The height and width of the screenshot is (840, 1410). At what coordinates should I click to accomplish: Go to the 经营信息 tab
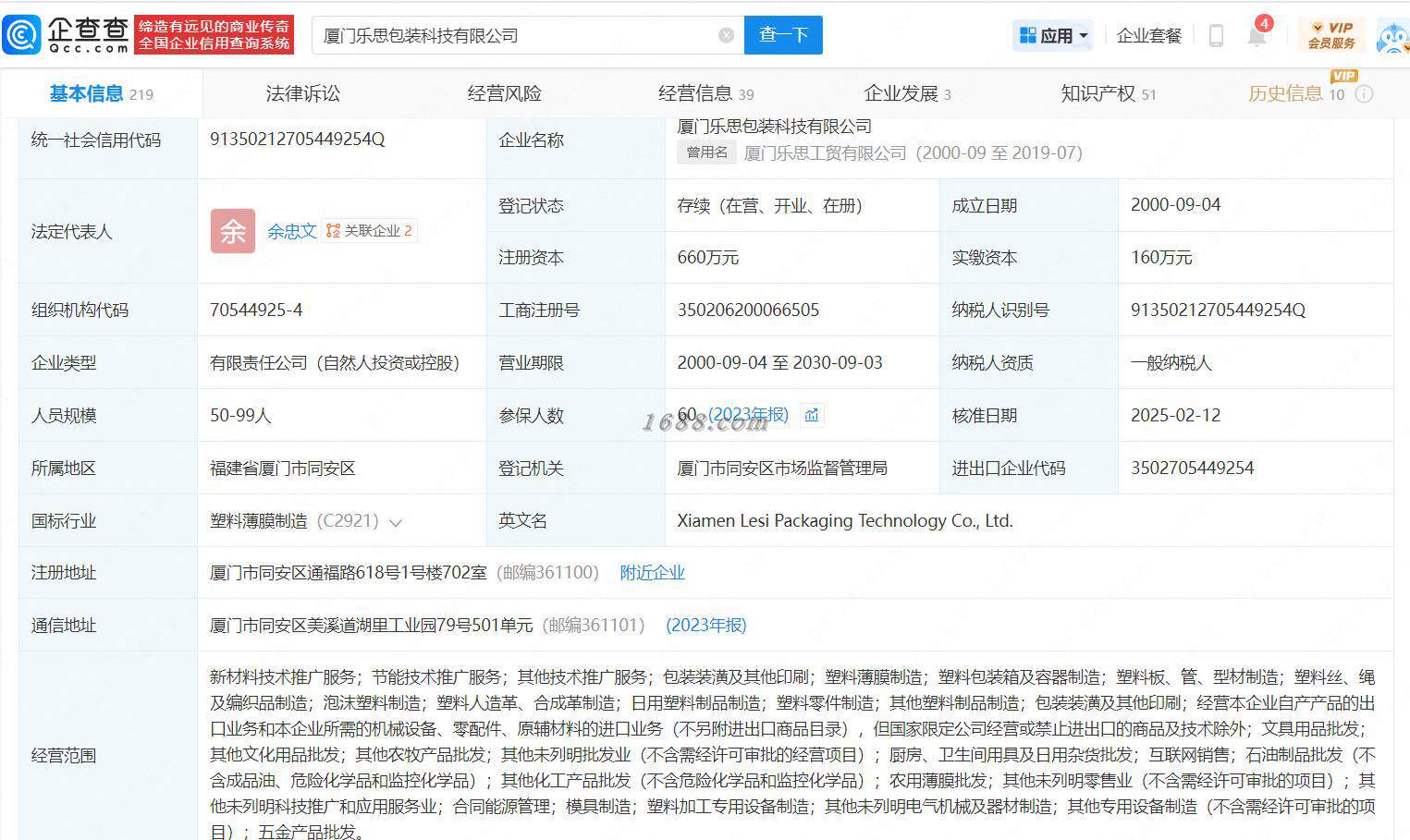[705, 93]
